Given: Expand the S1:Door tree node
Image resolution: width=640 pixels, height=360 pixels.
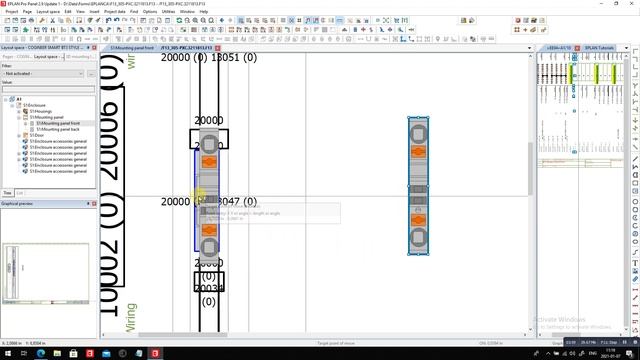Looking at the screenshot, I should pos(19,135).
